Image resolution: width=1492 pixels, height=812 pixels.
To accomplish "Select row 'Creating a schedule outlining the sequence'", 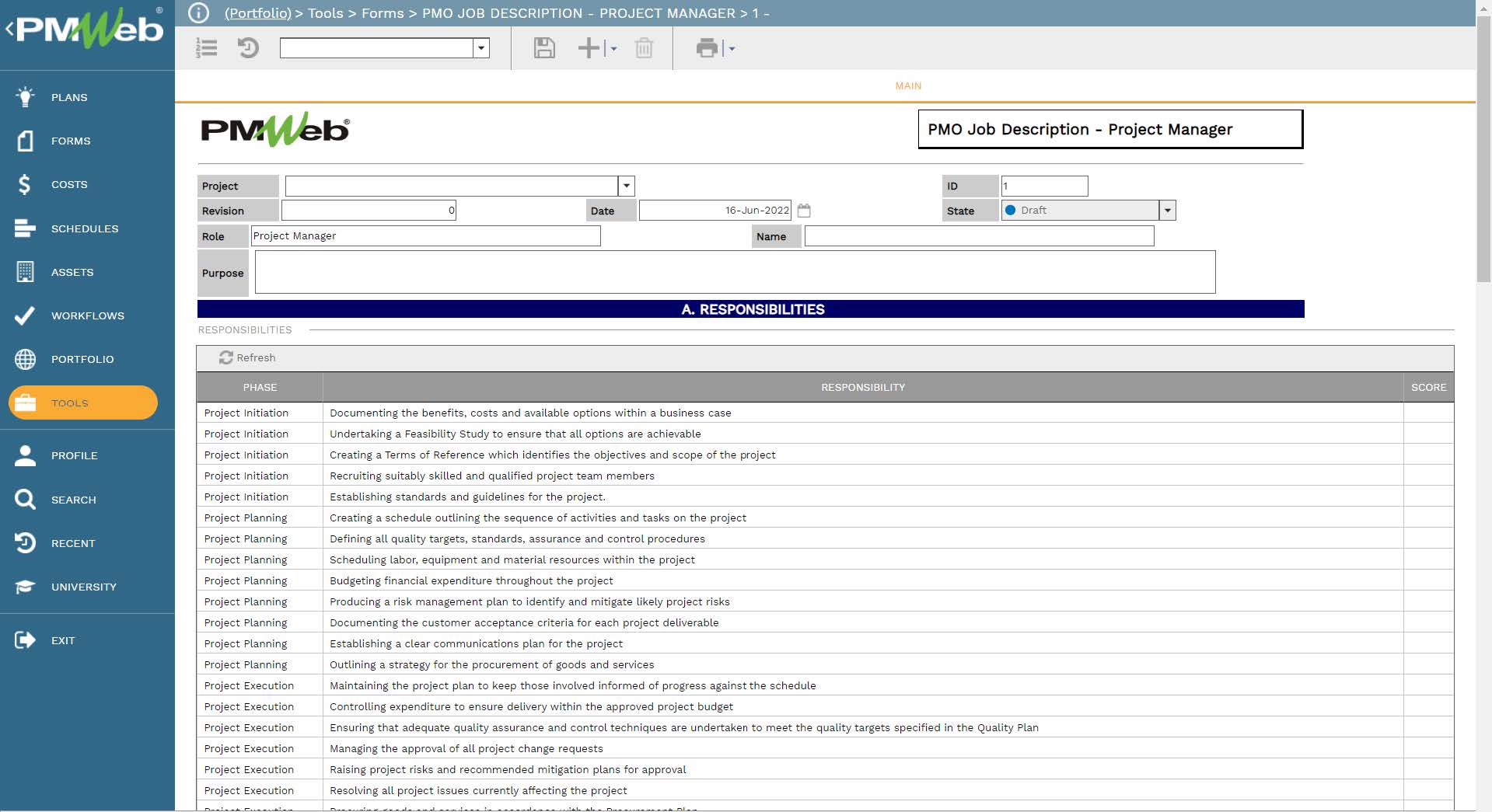I will coord(825,518).
